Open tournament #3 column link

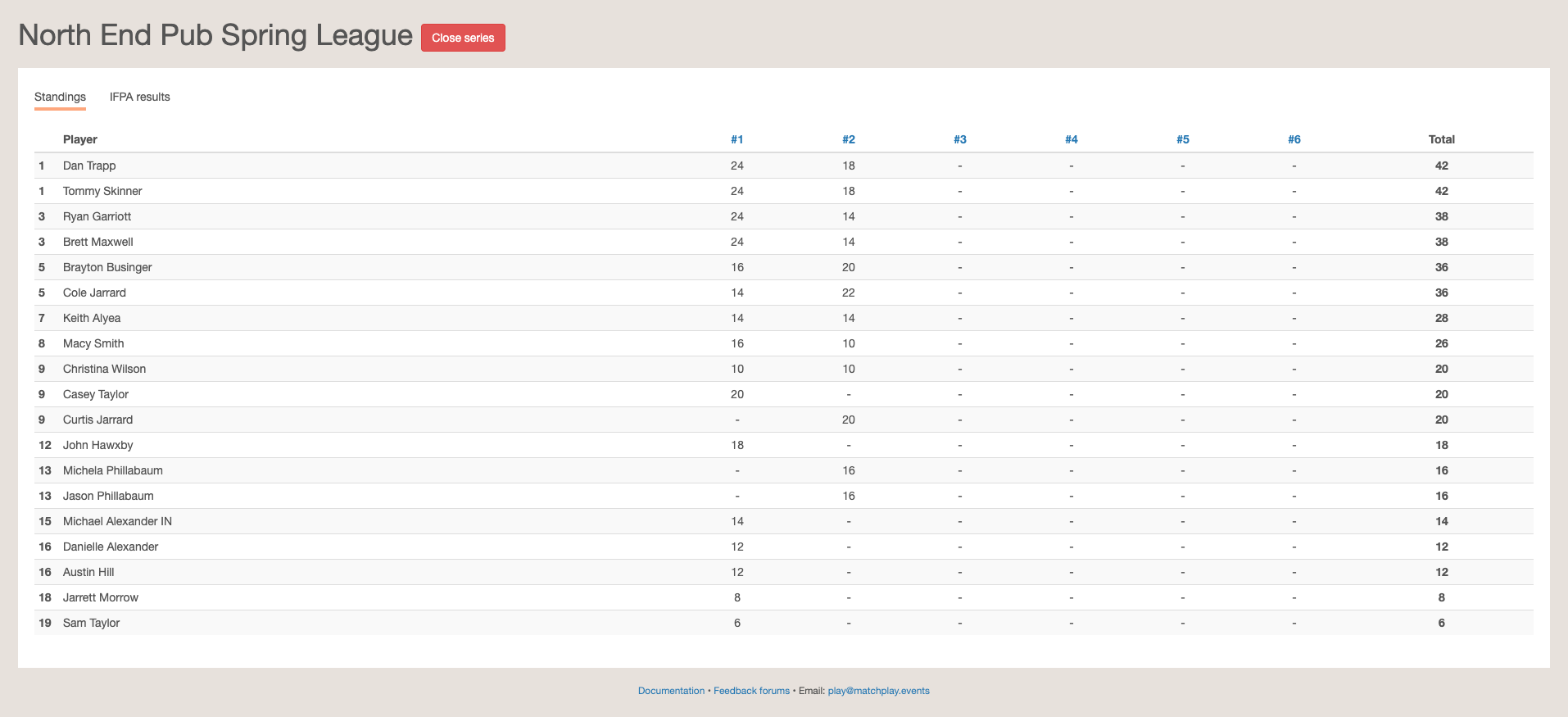pos(959,139)
